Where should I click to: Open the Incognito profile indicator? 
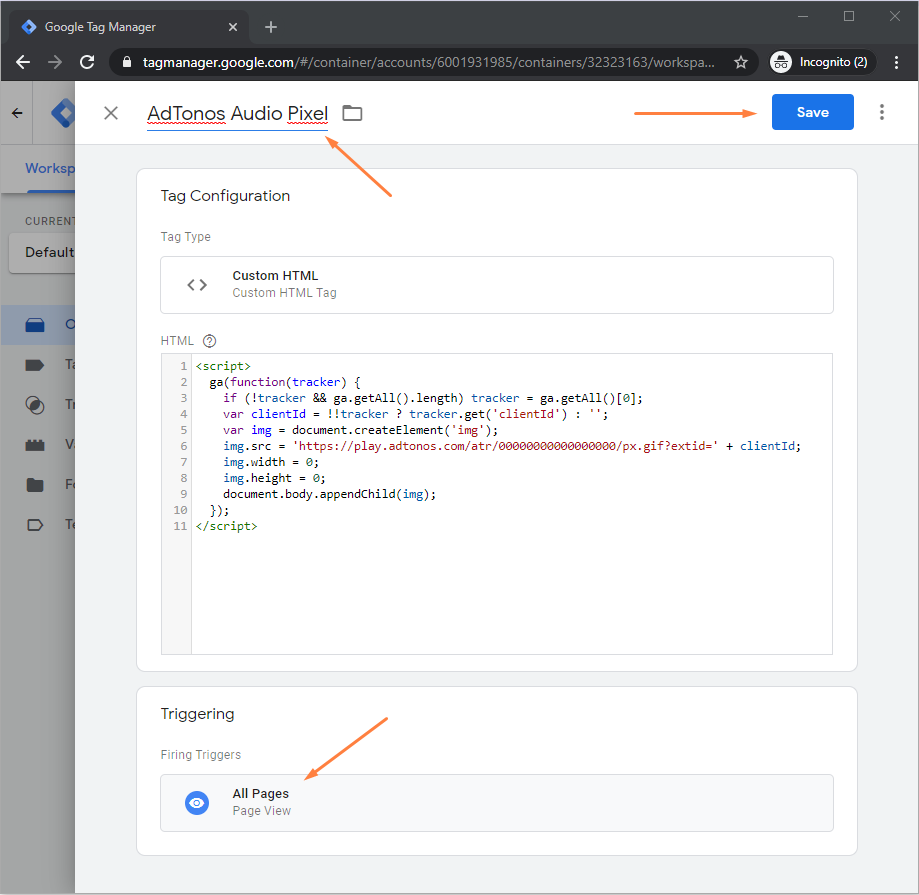point(822,62)
